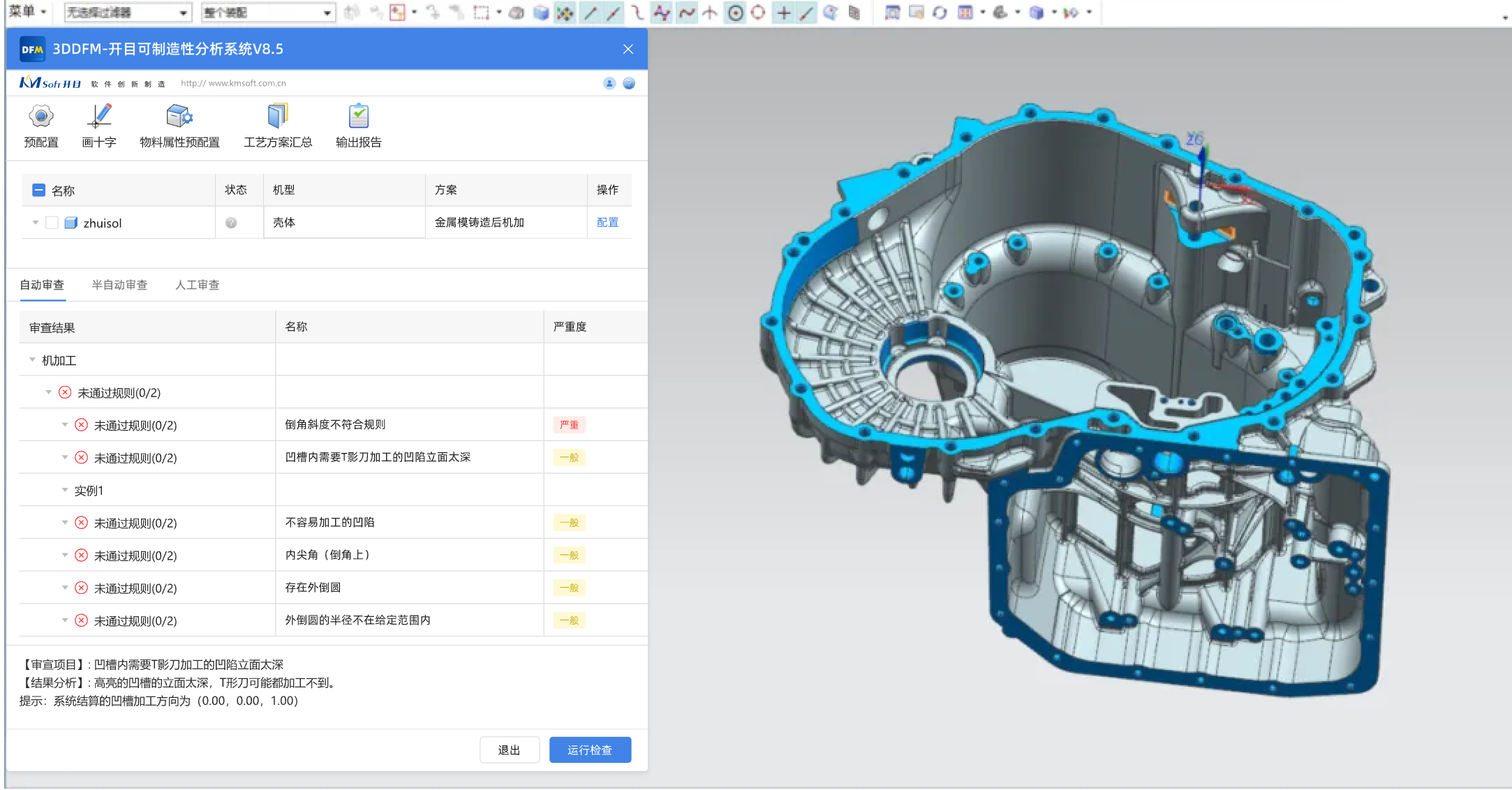The width and height of the screenshot is (1512, 790).
Task: Open the 整个装配 selection scope dropdown
Action: pyautogui.click(x=327, y=13)
